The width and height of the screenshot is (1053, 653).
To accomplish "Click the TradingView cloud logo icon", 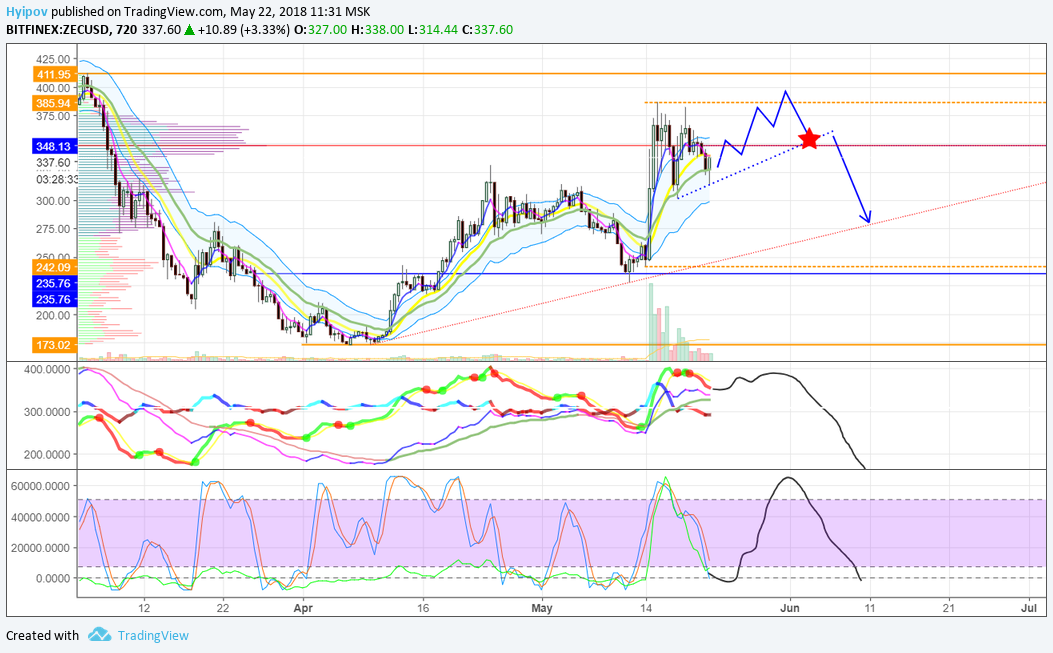I will click(99, 635).
